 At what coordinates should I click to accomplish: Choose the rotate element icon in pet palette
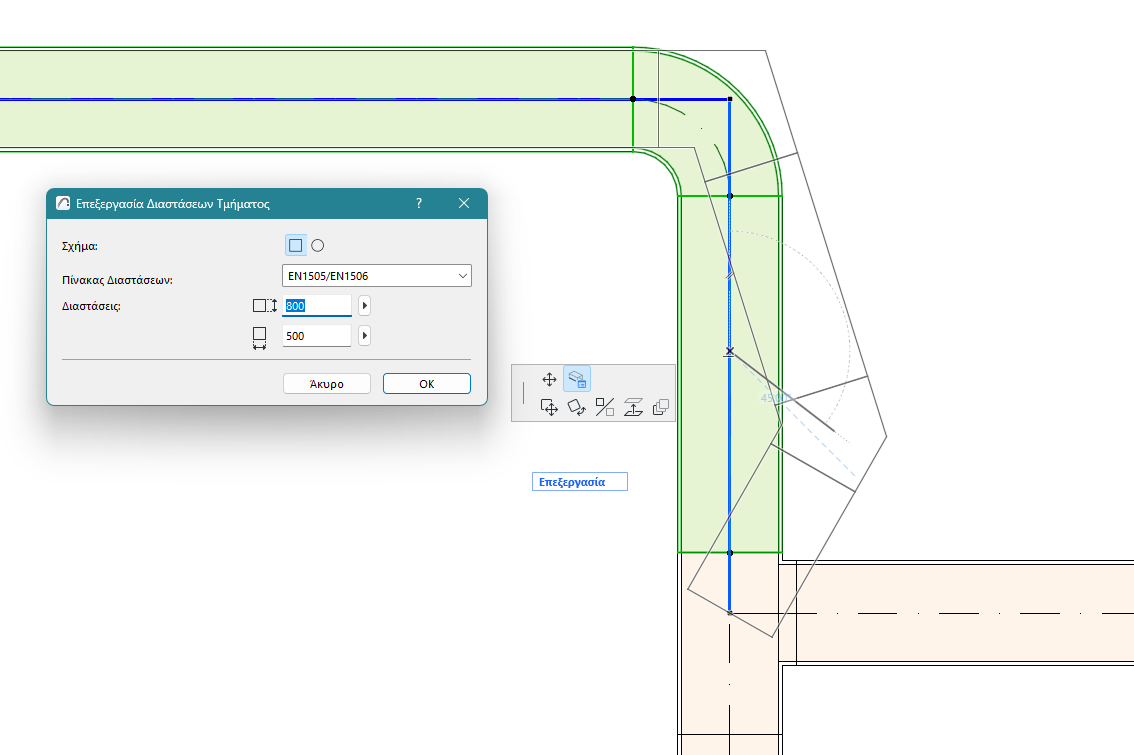click(576, 407)
